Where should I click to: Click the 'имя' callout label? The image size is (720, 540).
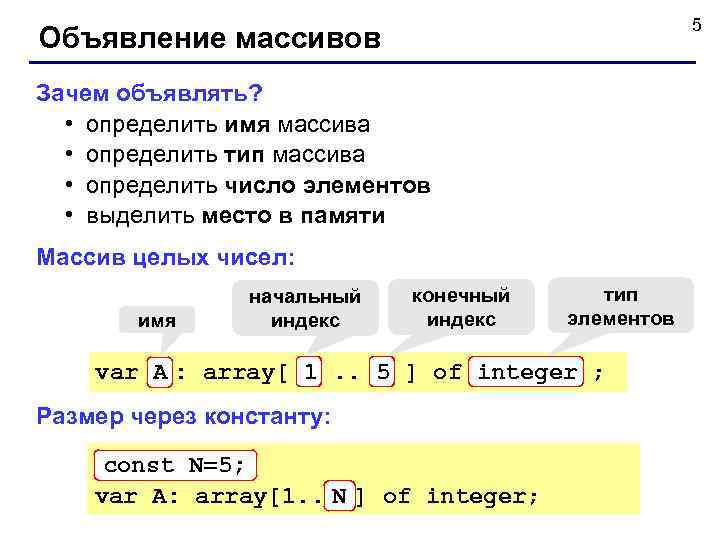click(x=157, y=320)
